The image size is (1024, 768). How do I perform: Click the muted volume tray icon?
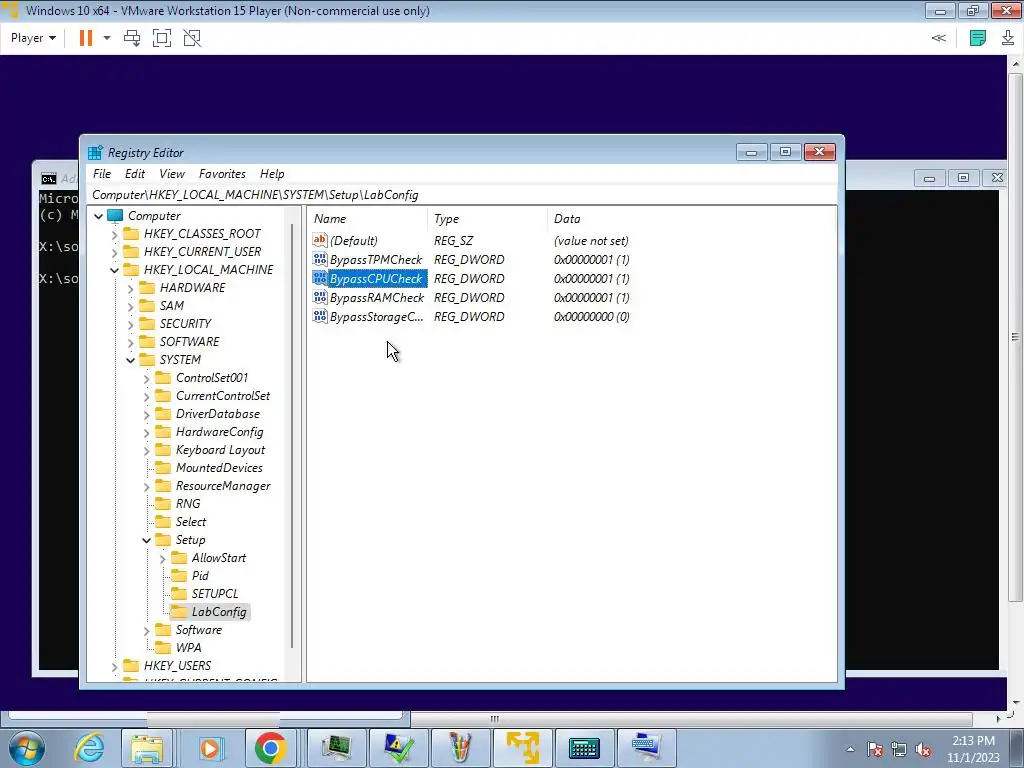pos(923,750)
